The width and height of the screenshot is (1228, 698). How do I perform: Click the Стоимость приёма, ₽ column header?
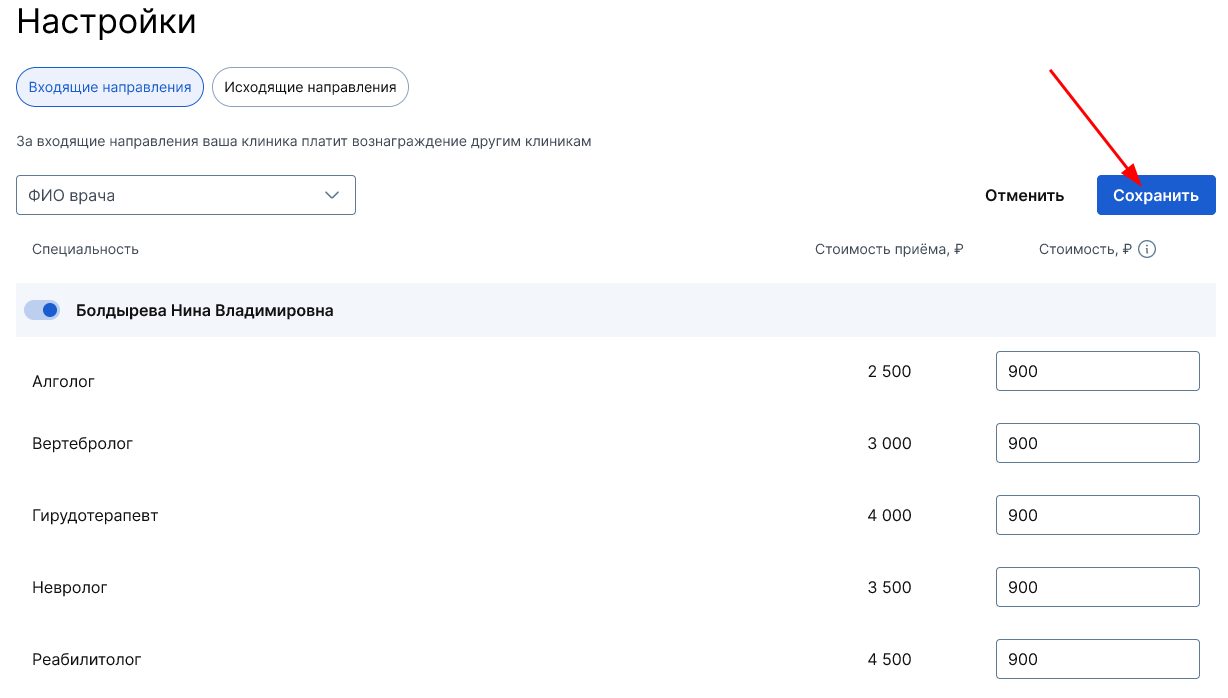click(x=888, y=249)
